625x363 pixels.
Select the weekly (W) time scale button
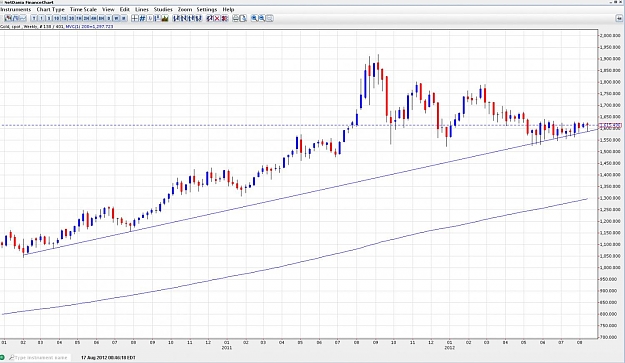pos(116,18)
